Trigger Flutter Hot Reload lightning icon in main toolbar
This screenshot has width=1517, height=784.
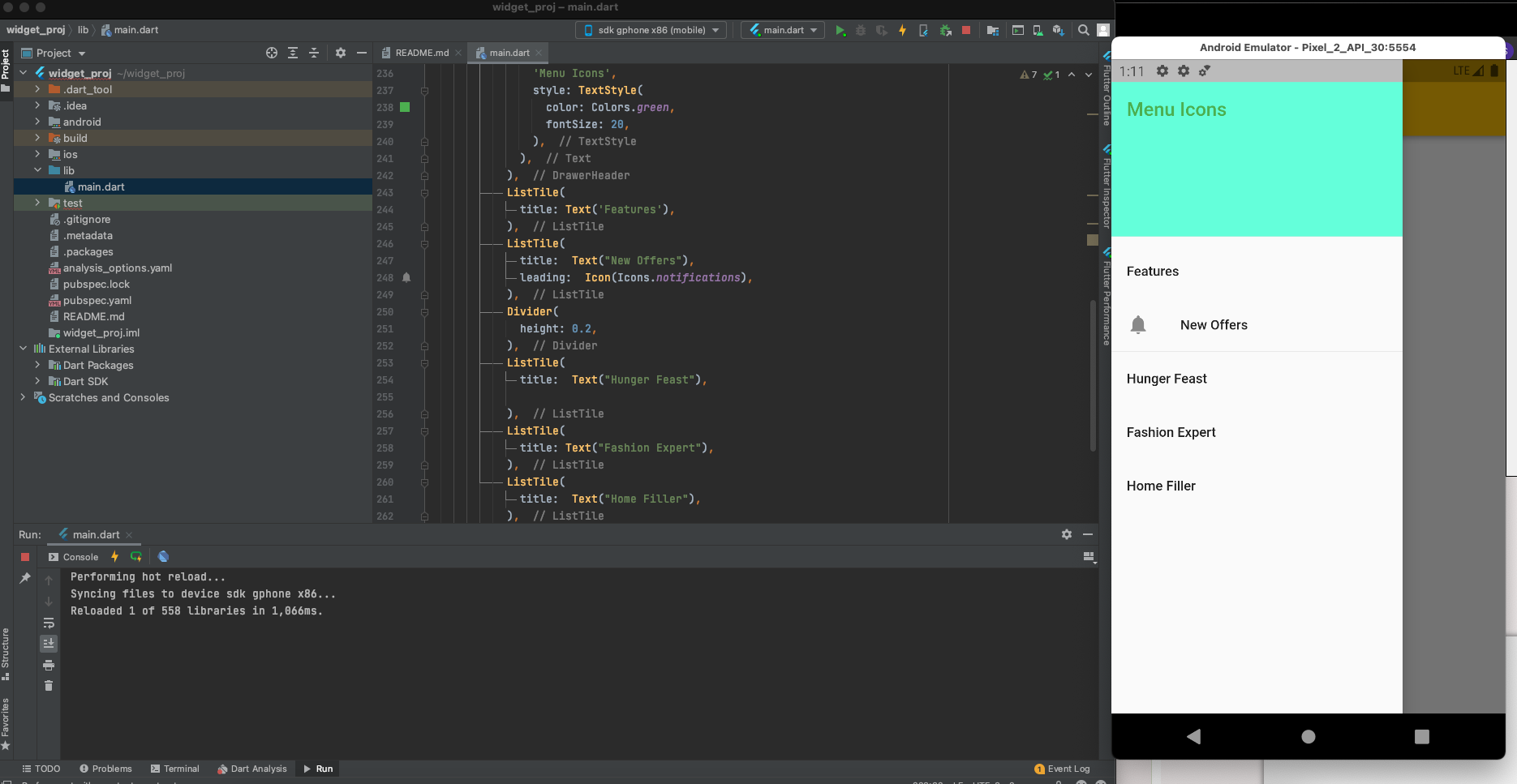click(x=902, y=31)
